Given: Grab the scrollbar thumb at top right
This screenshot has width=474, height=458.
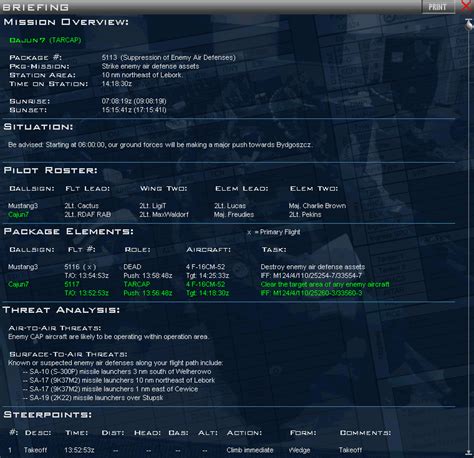Looking at the screenshot, I should 469,25.
